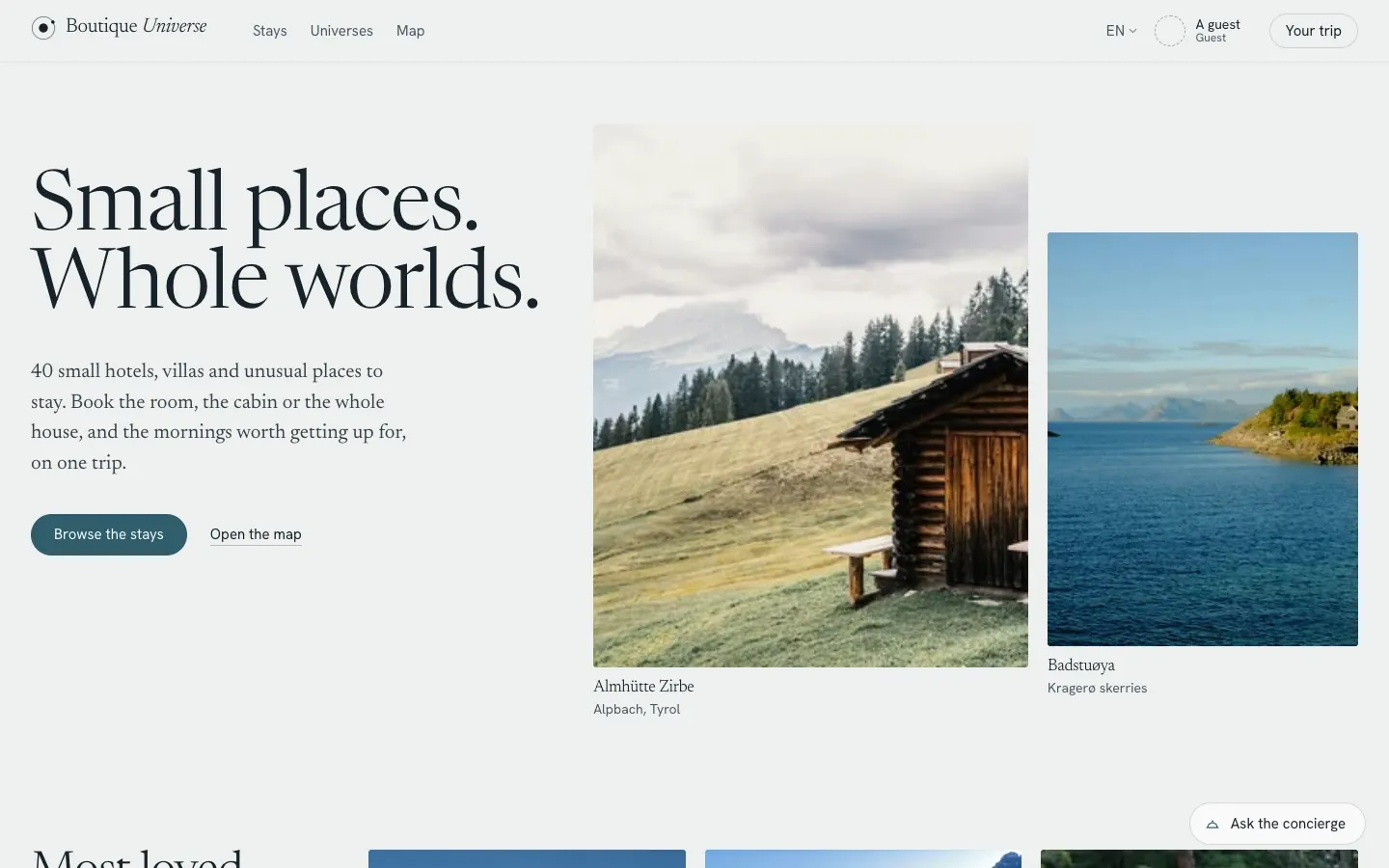Click the Your trip button

click(x=1313, y=31)
